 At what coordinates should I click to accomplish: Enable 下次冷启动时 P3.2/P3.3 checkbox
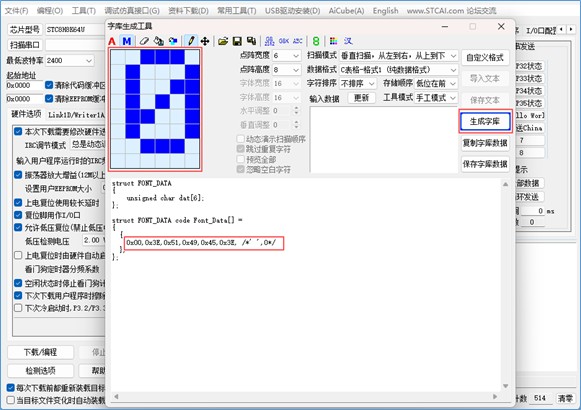tap(18, 308)
